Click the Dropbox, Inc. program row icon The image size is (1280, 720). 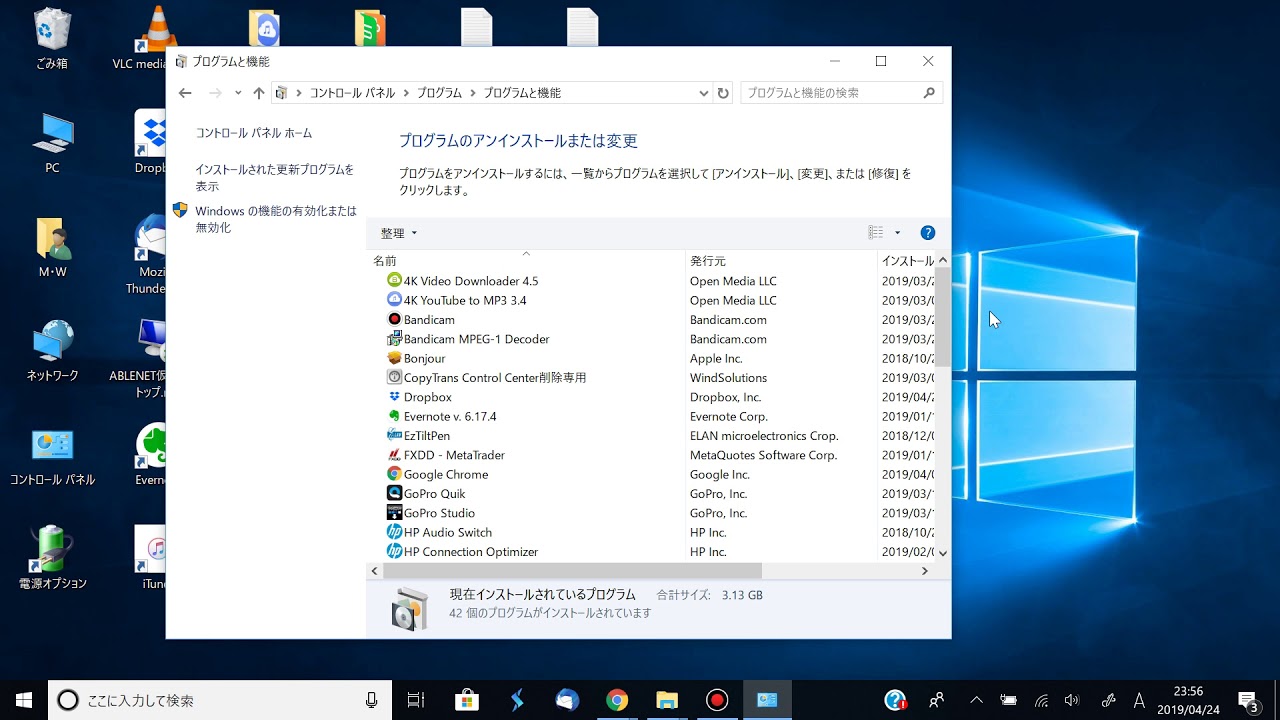[394, 397]
